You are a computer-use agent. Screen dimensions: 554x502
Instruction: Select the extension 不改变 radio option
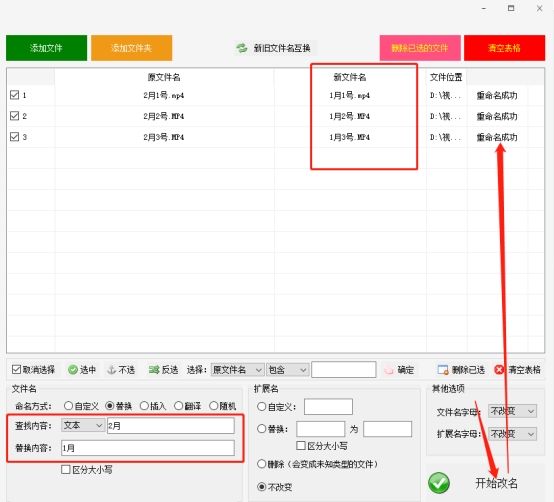click(x=261, y=487)
